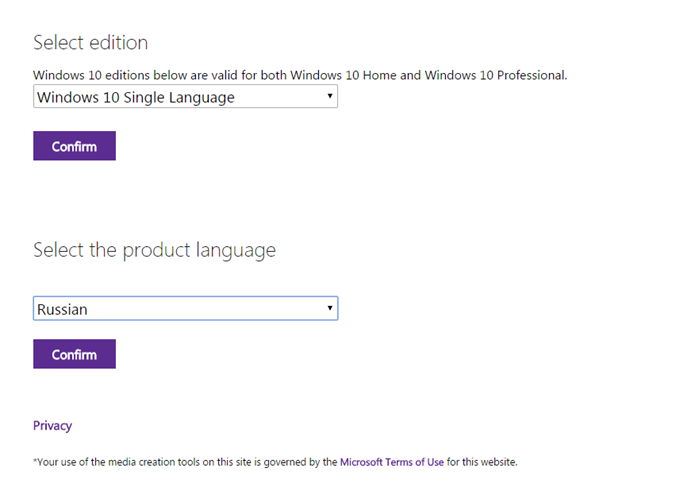The image size is (680, 487).
Task: Click the 'Select edition' heading
Action: (x=90, y=43)
